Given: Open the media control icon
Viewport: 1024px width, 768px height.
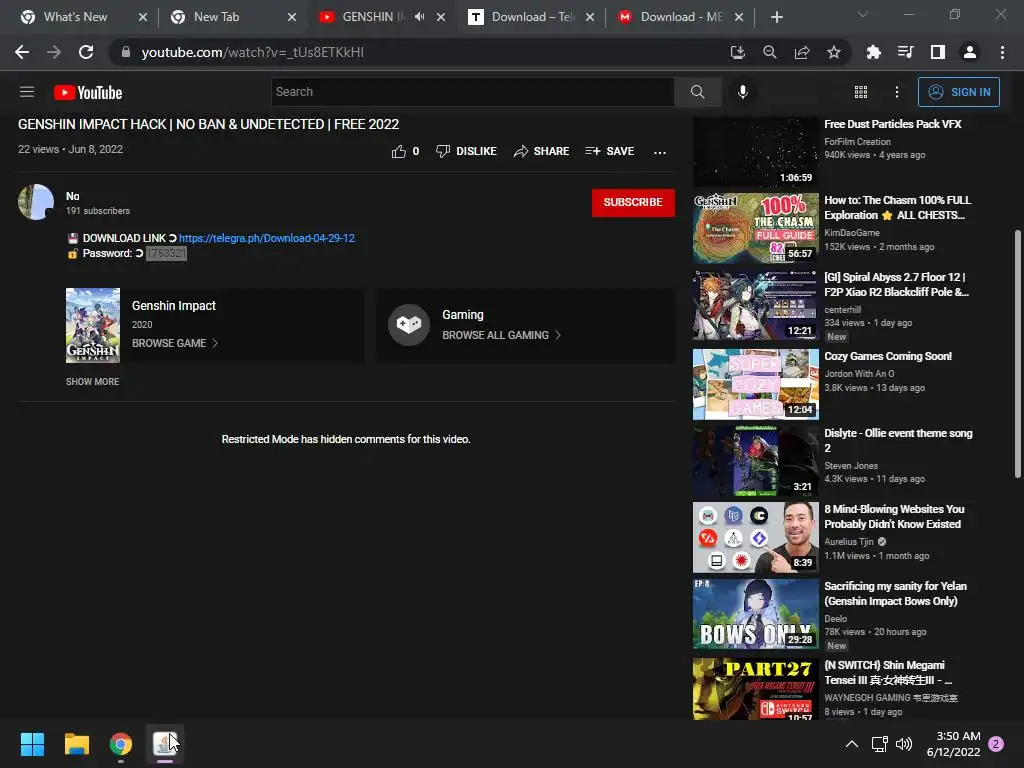Looking at the screenshot, I should tap(905, 52).
